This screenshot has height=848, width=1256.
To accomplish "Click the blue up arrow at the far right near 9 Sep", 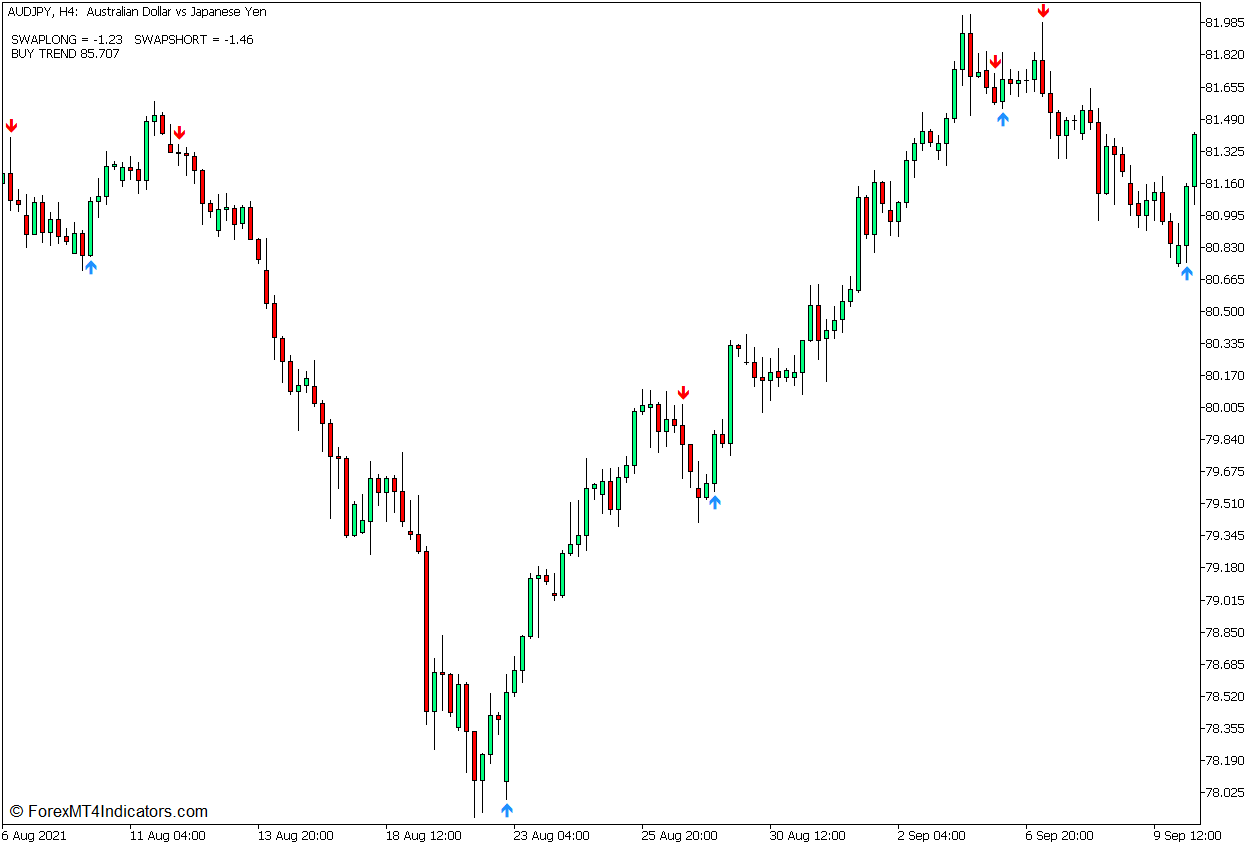I will coord(1186,271).
